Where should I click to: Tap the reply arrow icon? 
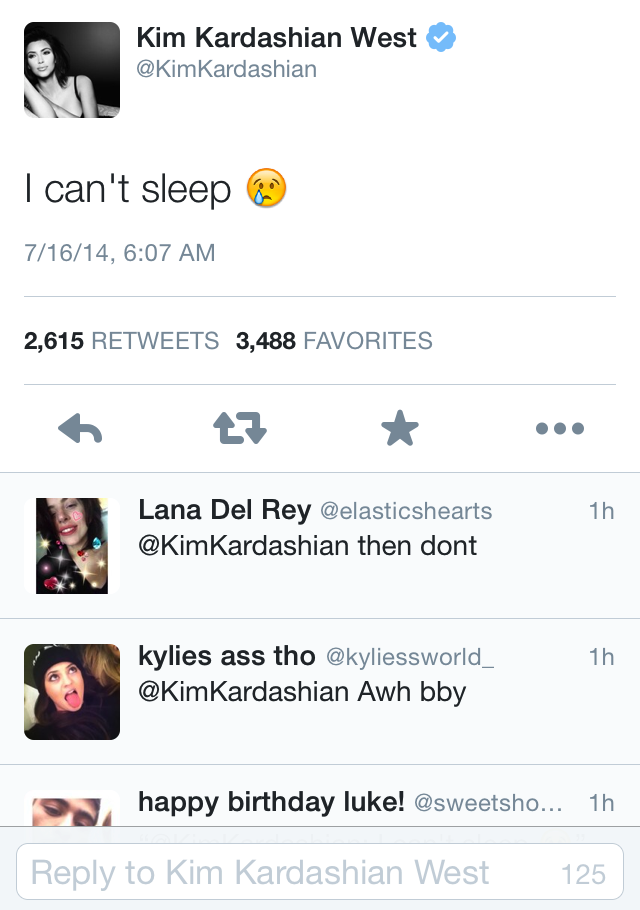click(81, 429)
